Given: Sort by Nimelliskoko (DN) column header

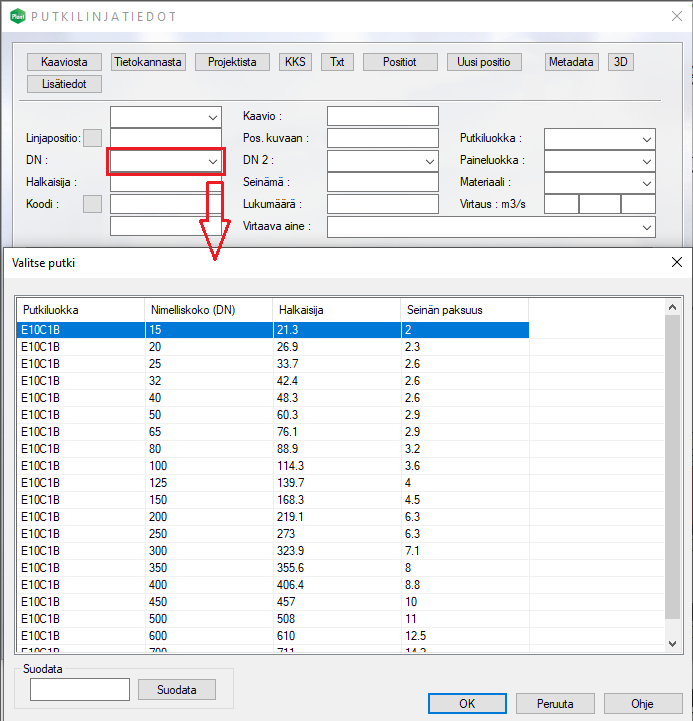Looking at the screenshot, I should (208, 310).
